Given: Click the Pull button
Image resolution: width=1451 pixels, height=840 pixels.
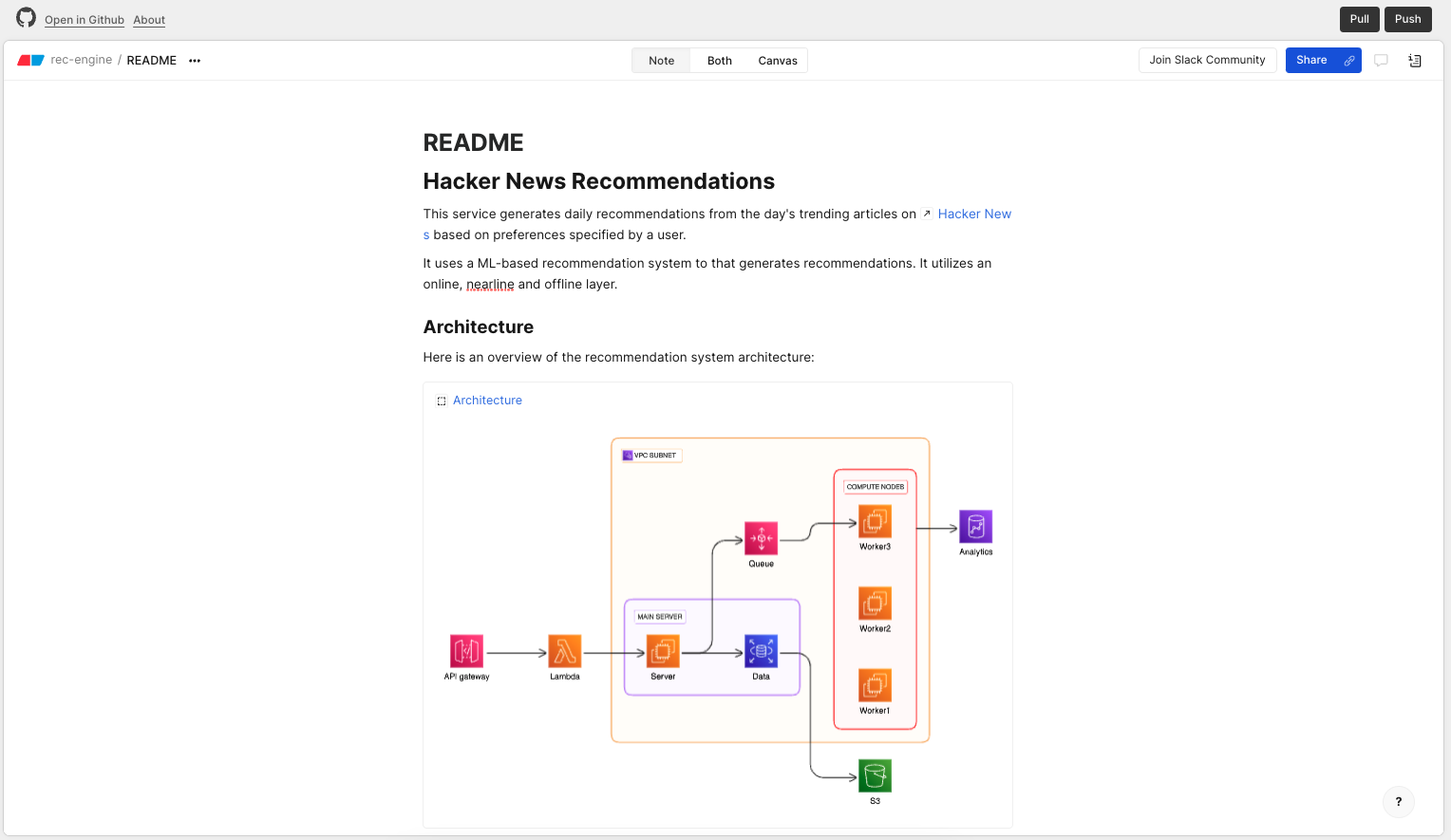Looking at the screenshot, I should [x=1360, y=19].
